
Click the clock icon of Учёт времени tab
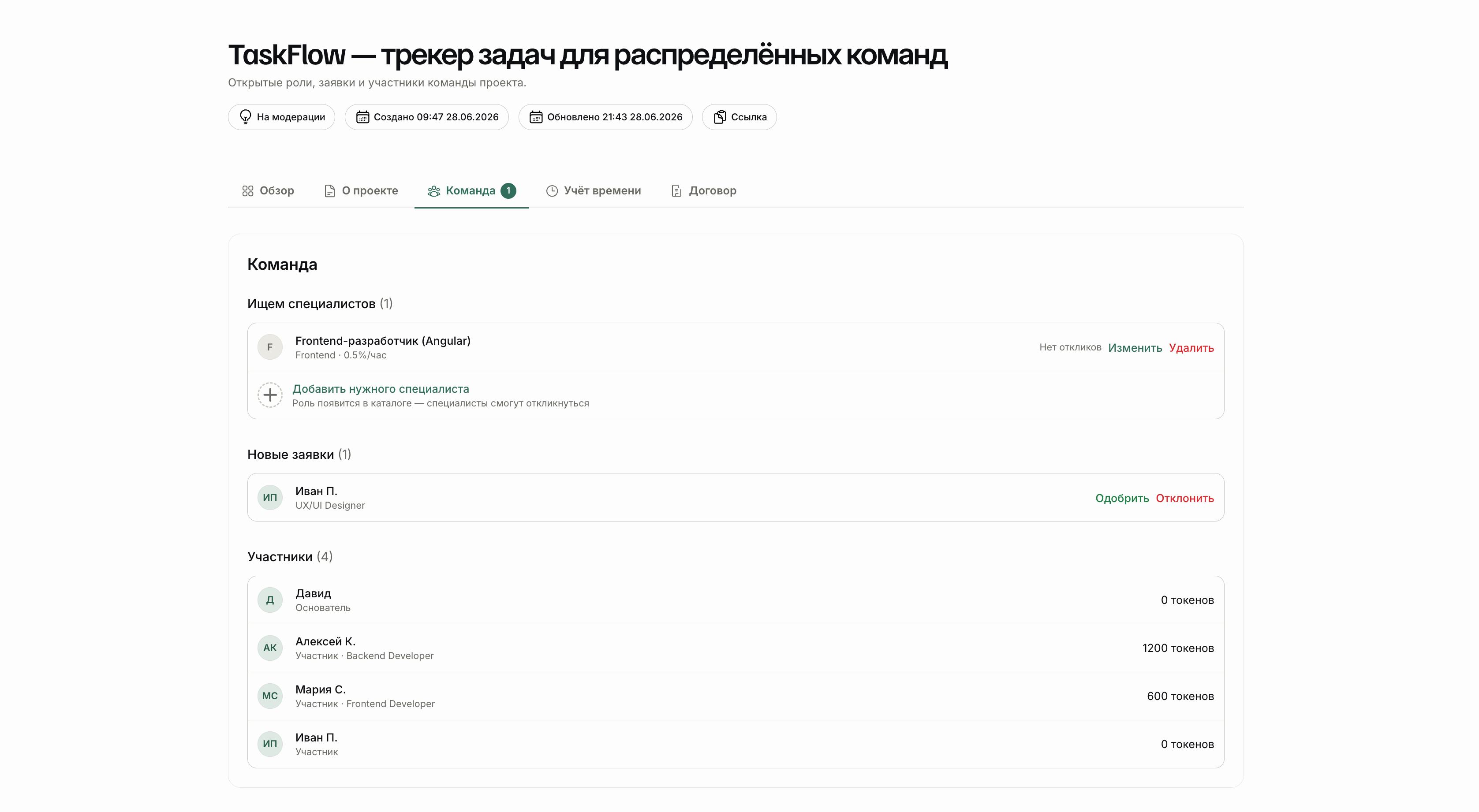[x=552, y=191]
